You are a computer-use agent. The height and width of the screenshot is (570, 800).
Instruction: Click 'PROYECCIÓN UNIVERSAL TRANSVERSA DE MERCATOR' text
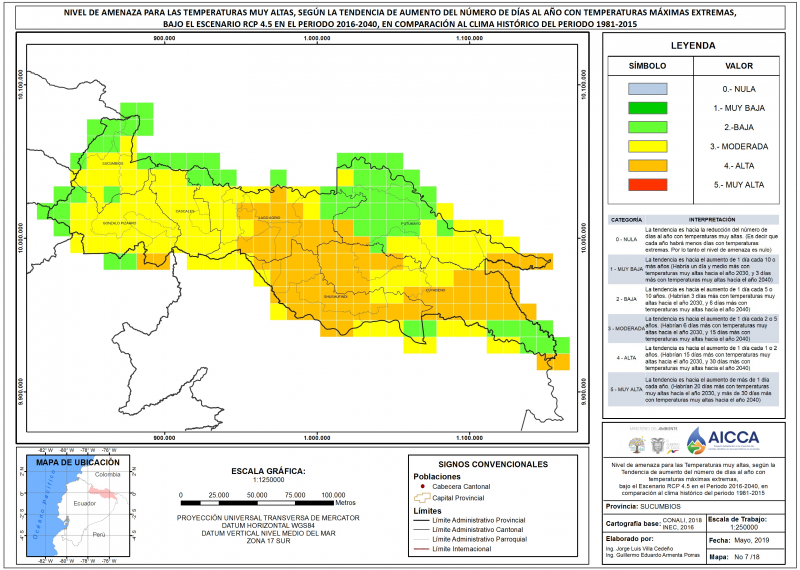(x=268, y=518)
